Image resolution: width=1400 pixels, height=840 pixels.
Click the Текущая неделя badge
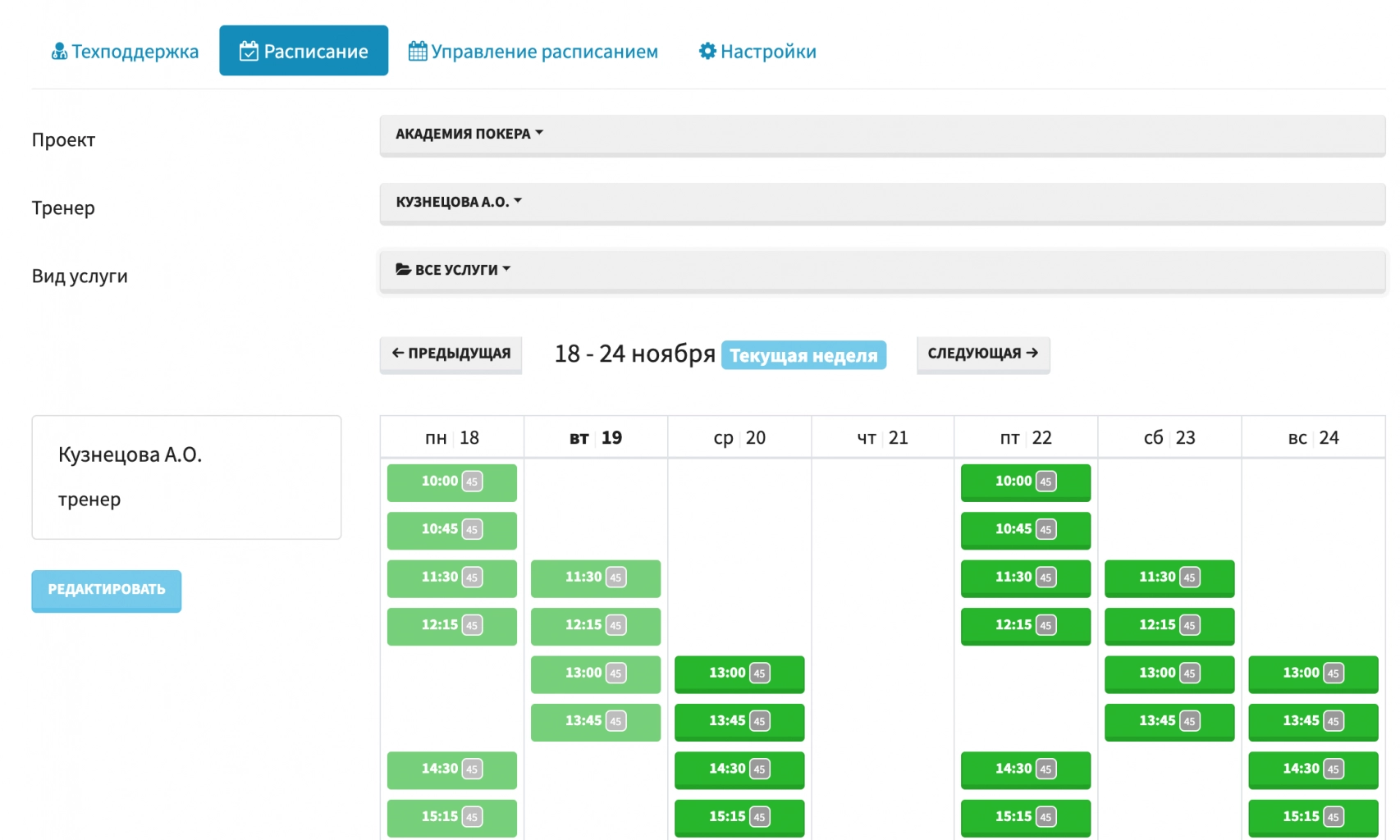tap(803, 355)
